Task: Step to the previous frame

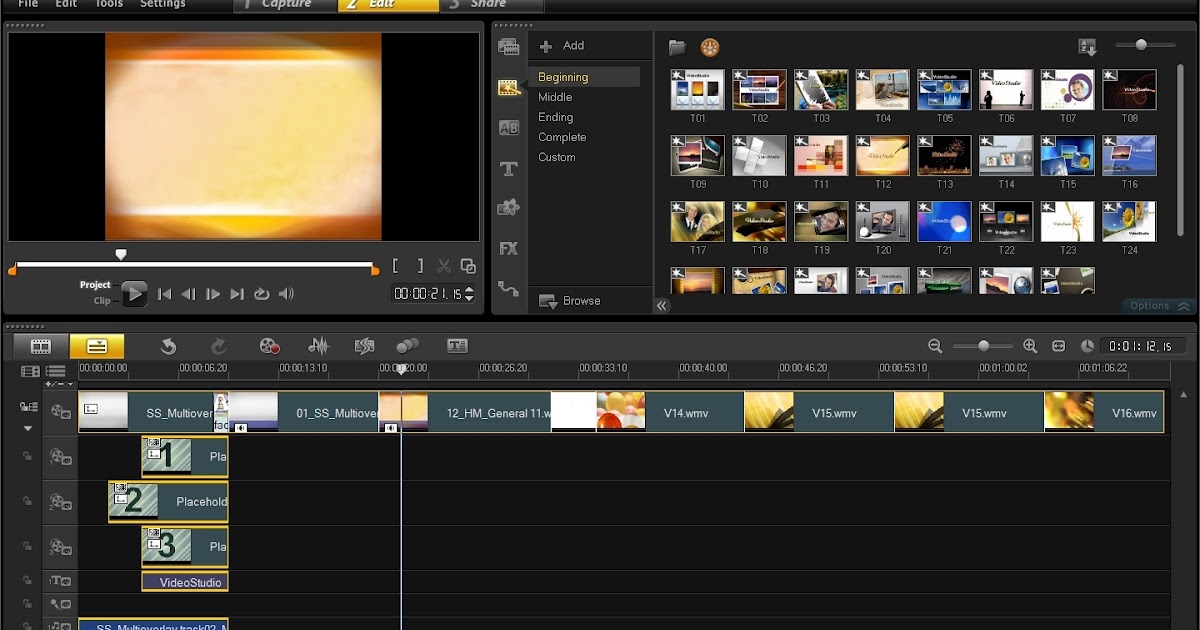Action: (x=188, y=294)
